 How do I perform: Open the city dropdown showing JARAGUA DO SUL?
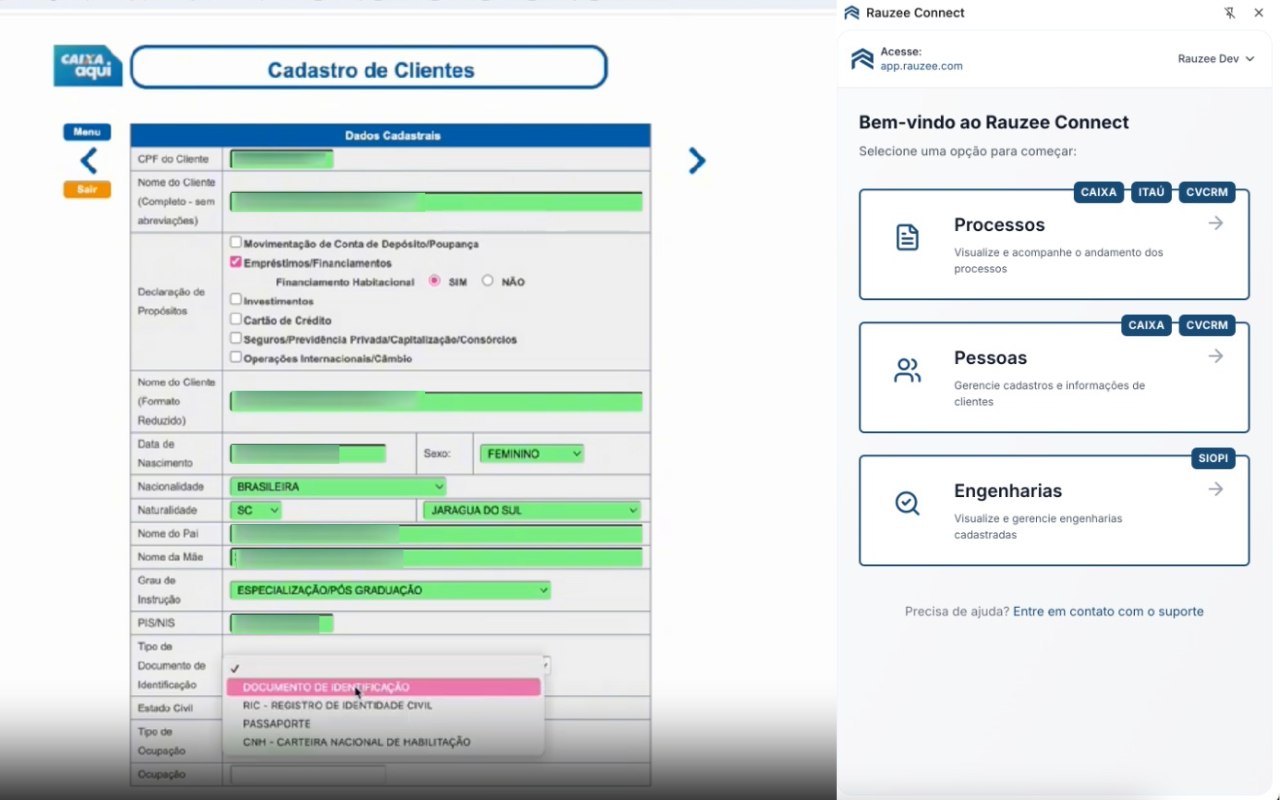pos(532,510)
